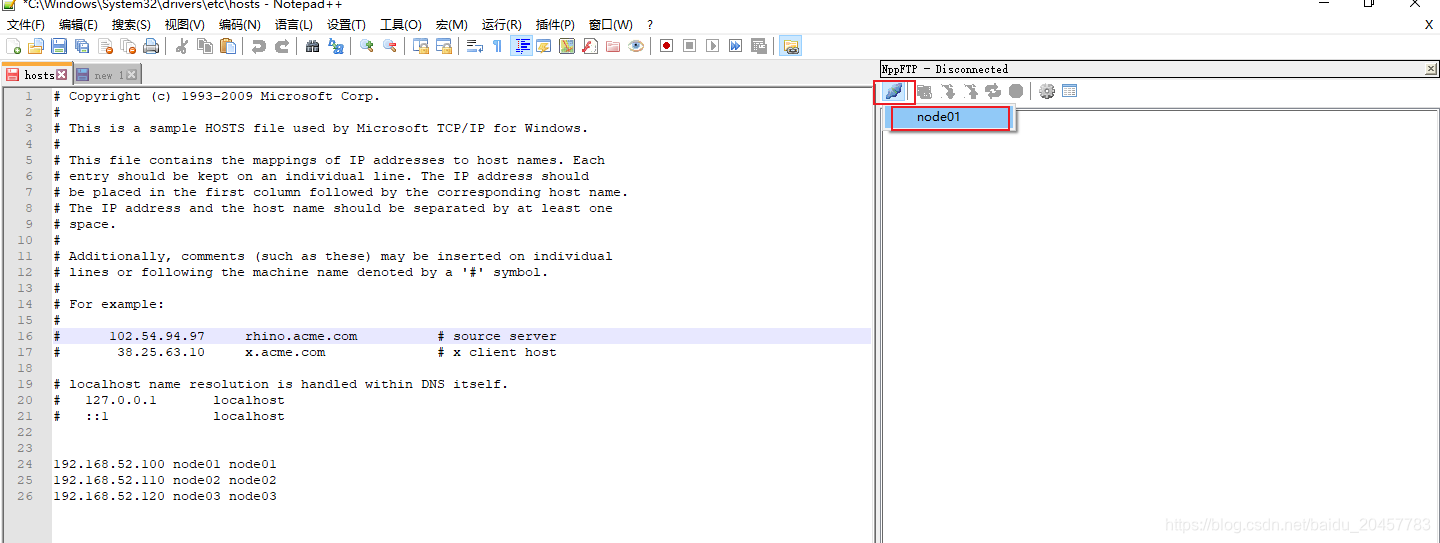Screen dimensions: 1440x543
Task: Zoom out of the editor text
Action: pos(390,46)
